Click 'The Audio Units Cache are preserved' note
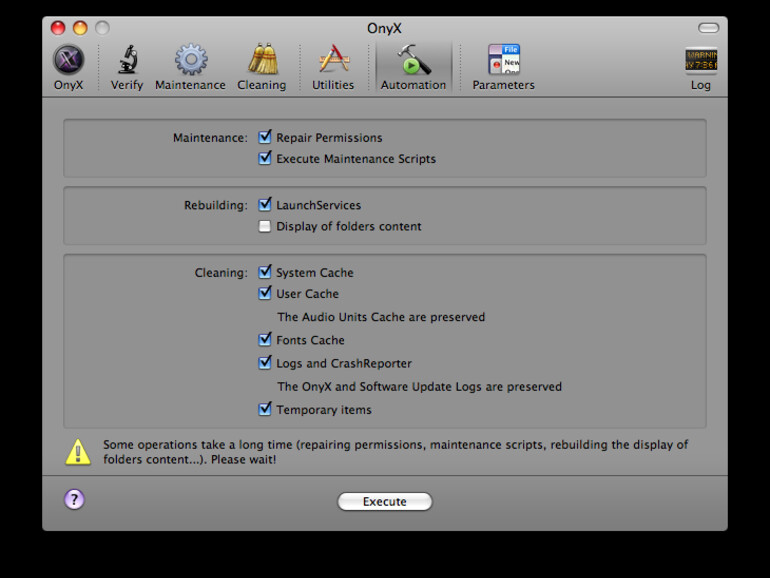770x578 pixels. coord(381,317)
